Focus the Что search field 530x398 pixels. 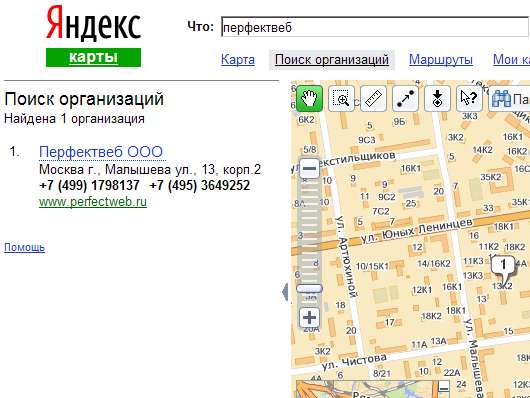tap(375, 27)
